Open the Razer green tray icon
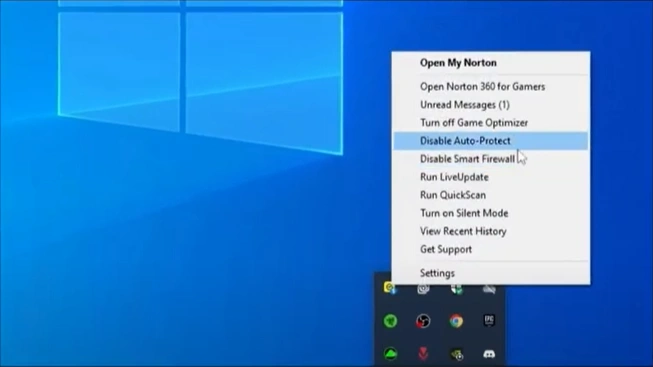 coord(390,321)
